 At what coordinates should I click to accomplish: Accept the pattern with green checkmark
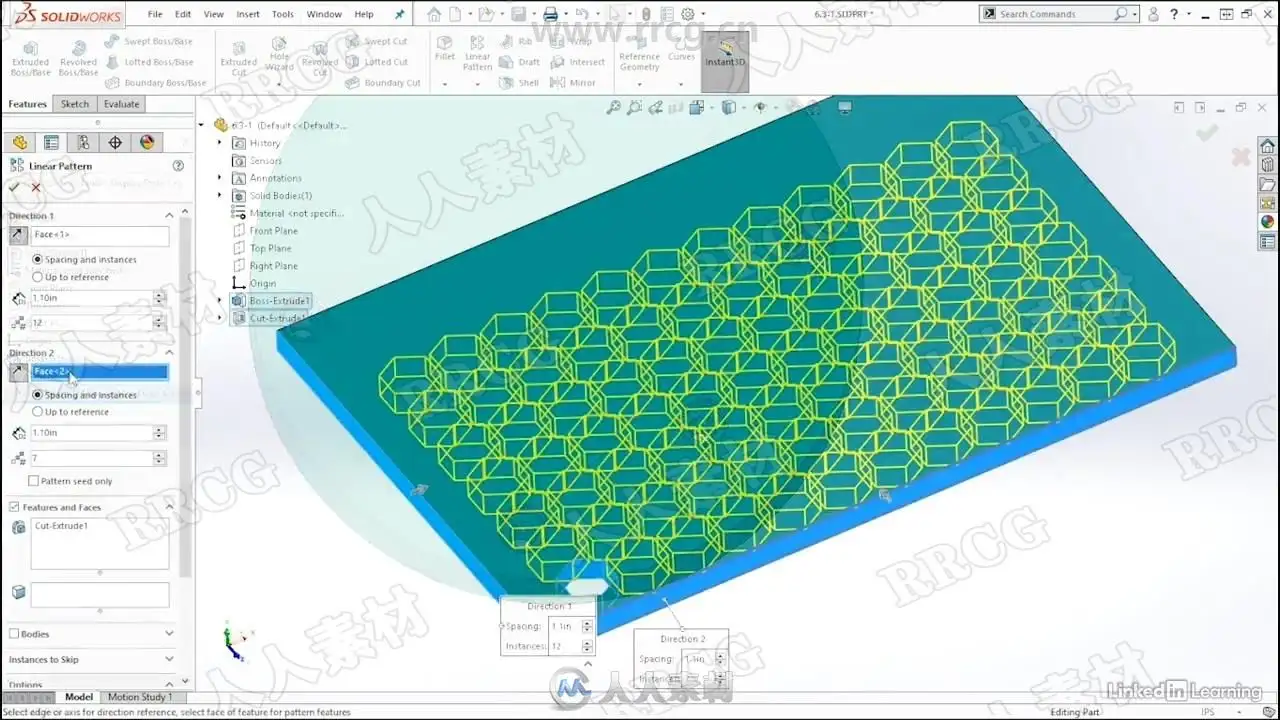point(14,187)
